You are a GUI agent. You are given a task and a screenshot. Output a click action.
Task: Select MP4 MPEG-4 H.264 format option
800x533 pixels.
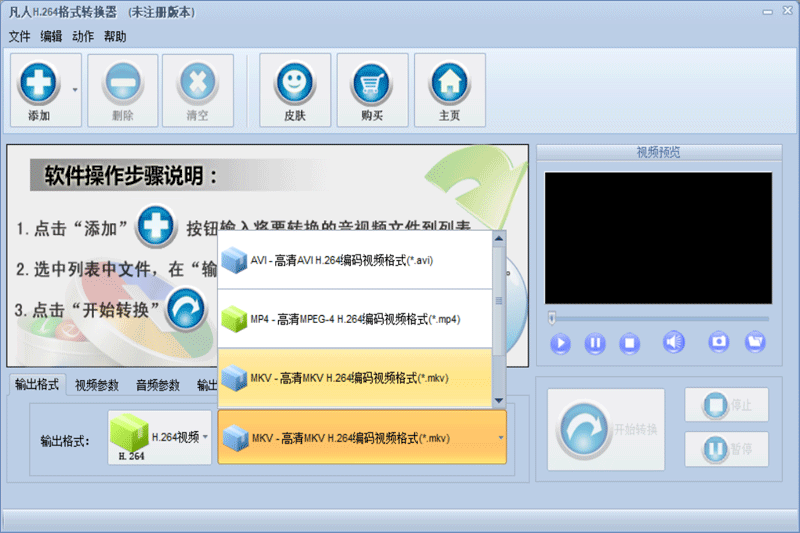355,319
